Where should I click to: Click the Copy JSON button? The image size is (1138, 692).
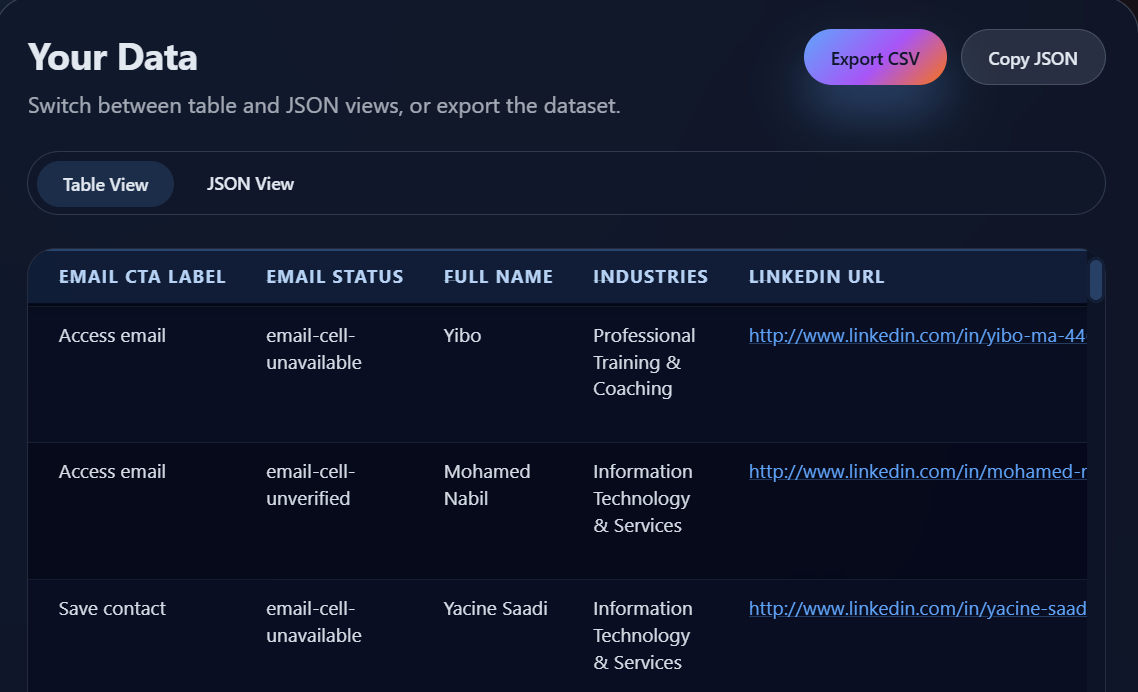pyautogui.click(x=1032, y=57)
